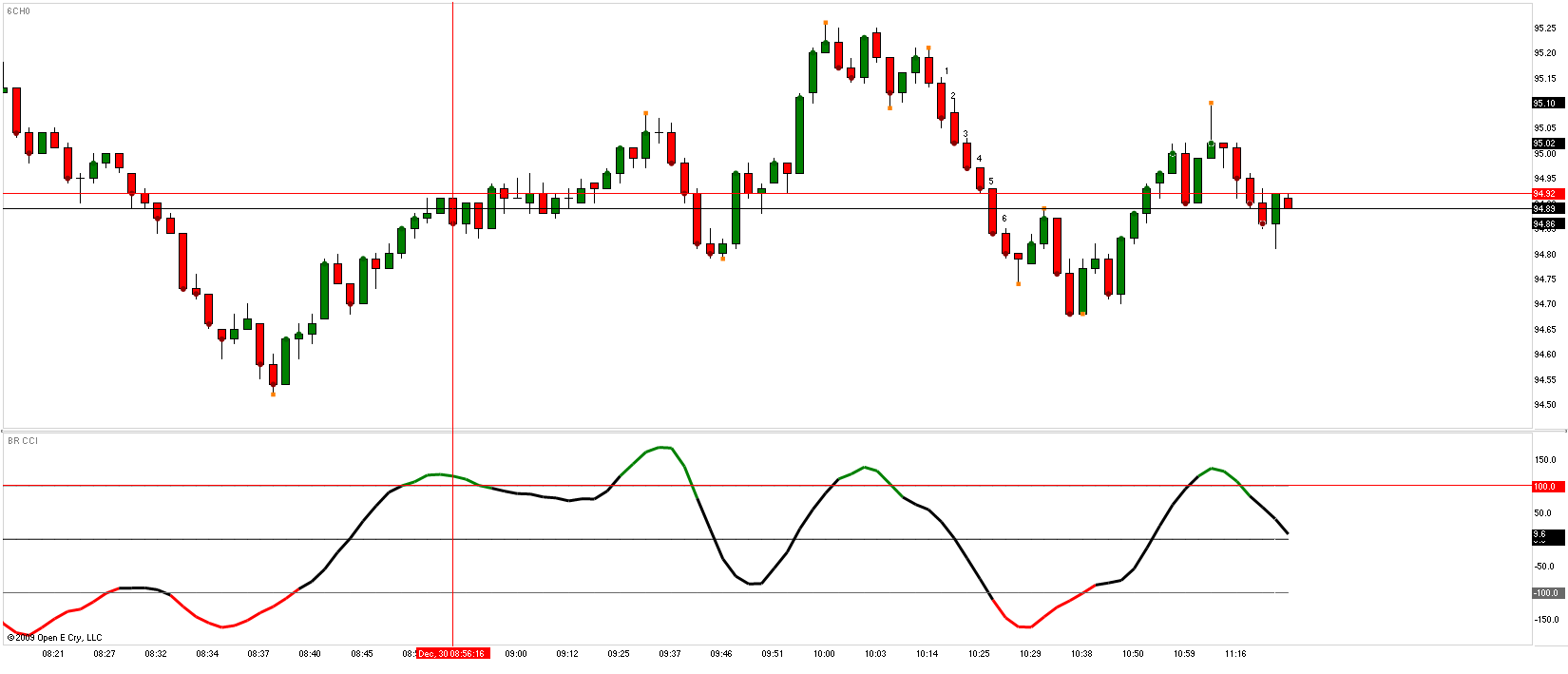Click the red 100.0 CCI level label
1568x674 pixels.
coord(1546,487)
